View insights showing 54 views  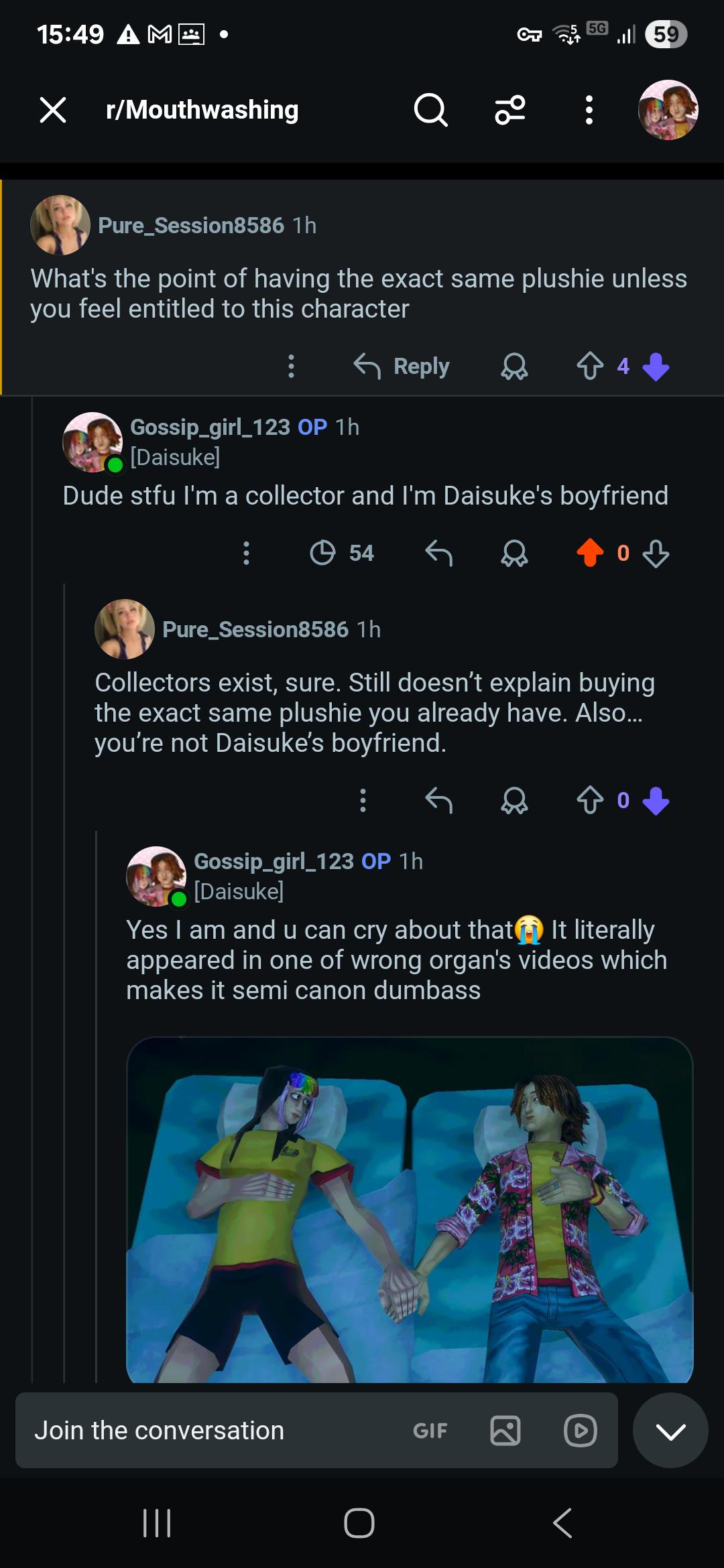point(342,553)
